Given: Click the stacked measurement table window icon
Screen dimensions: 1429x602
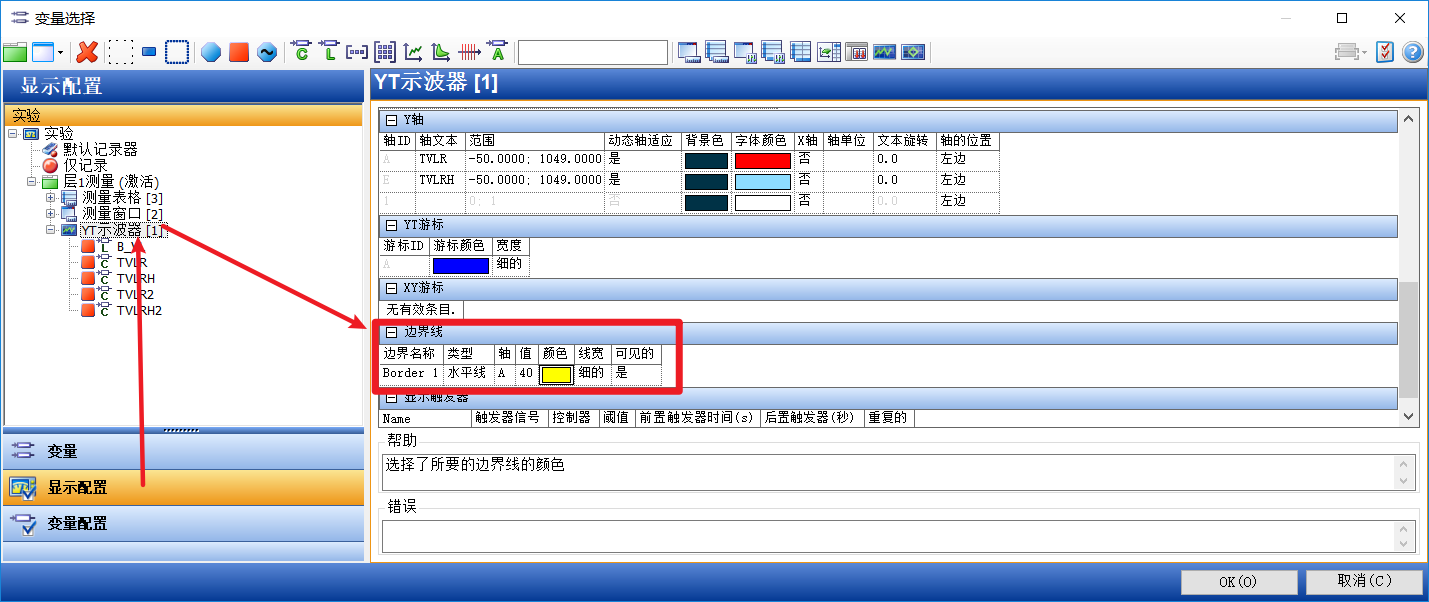Looking at the screenshot, I should (x=716, y=52).
